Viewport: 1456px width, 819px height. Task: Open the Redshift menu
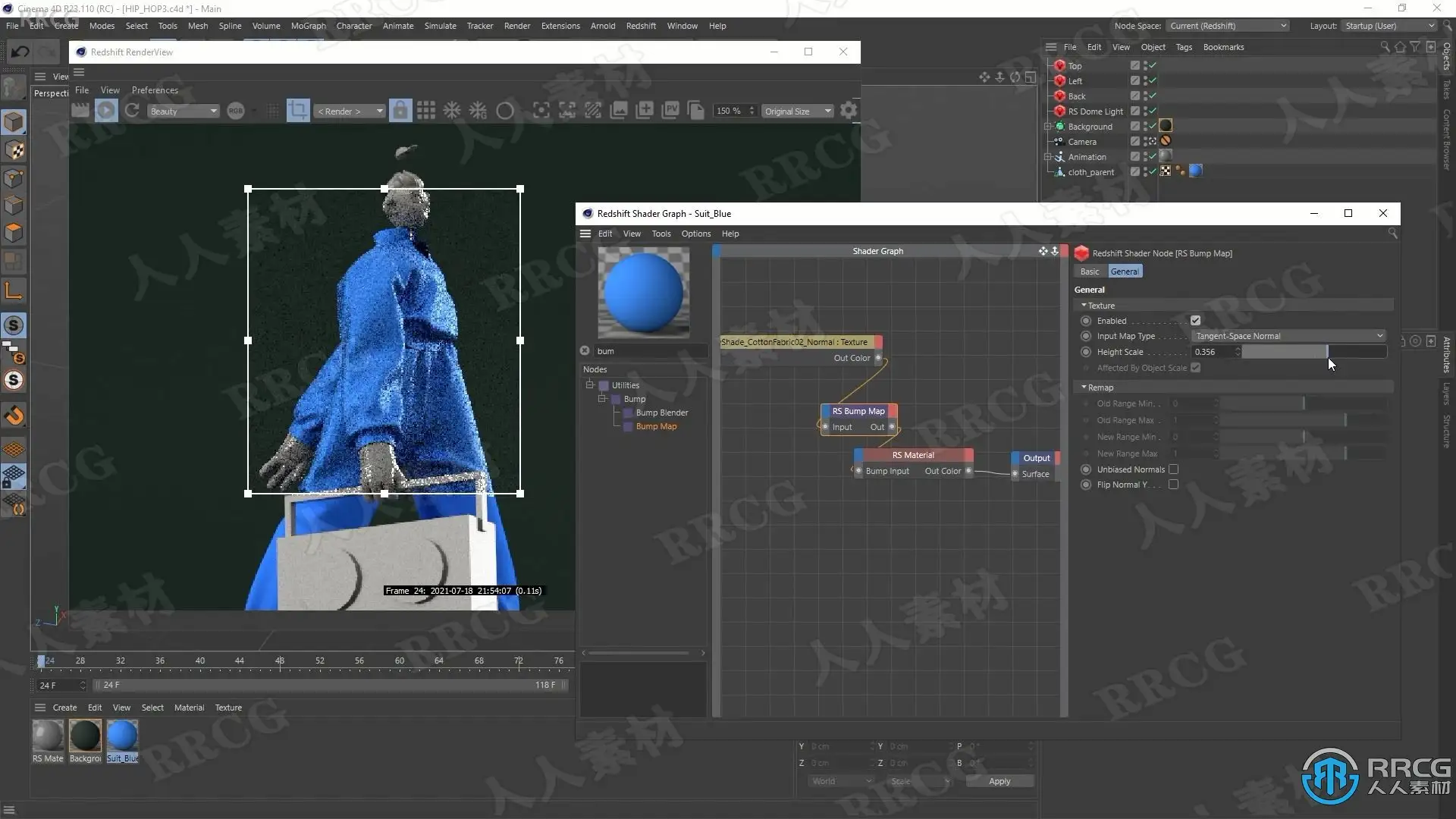coord(640,26)
